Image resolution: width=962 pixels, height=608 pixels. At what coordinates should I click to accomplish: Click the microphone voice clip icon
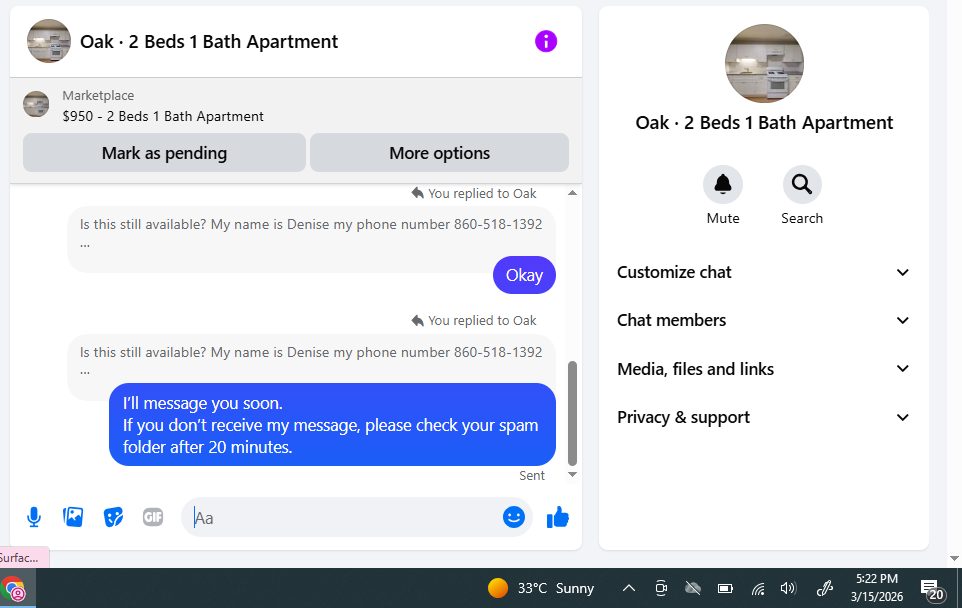(34, 517)
